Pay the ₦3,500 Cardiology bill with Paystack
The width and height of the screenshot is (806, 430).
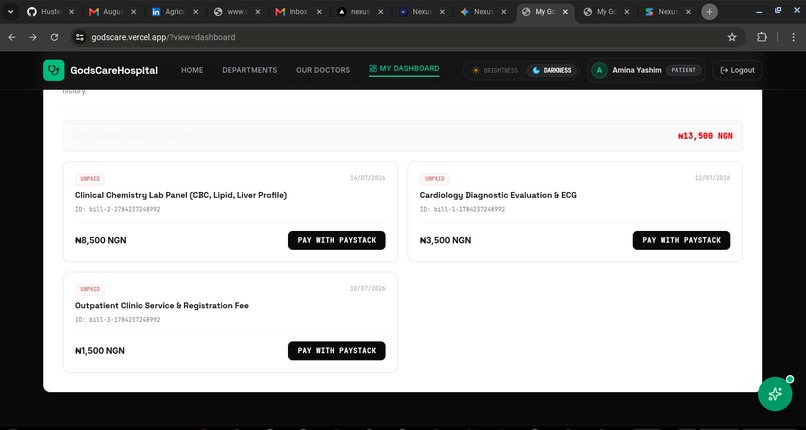click(681, 240)
